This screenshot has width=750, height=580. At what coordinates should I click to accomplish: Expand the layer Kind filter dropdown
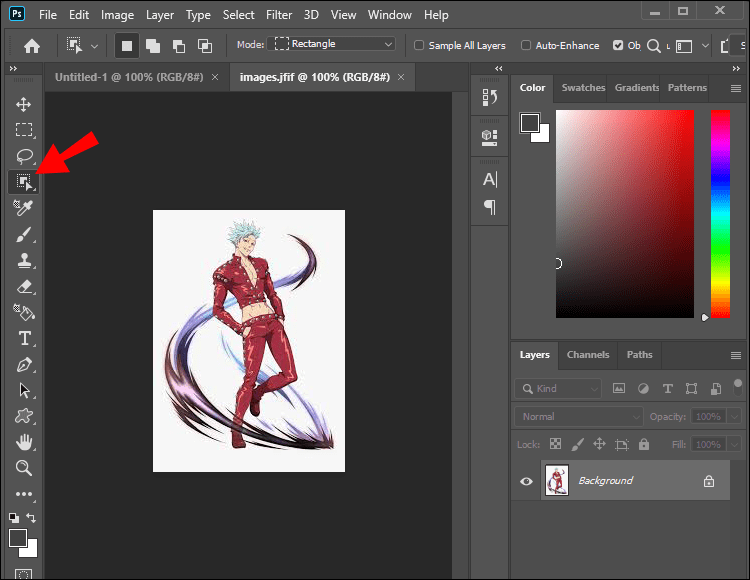click(560, 388)
